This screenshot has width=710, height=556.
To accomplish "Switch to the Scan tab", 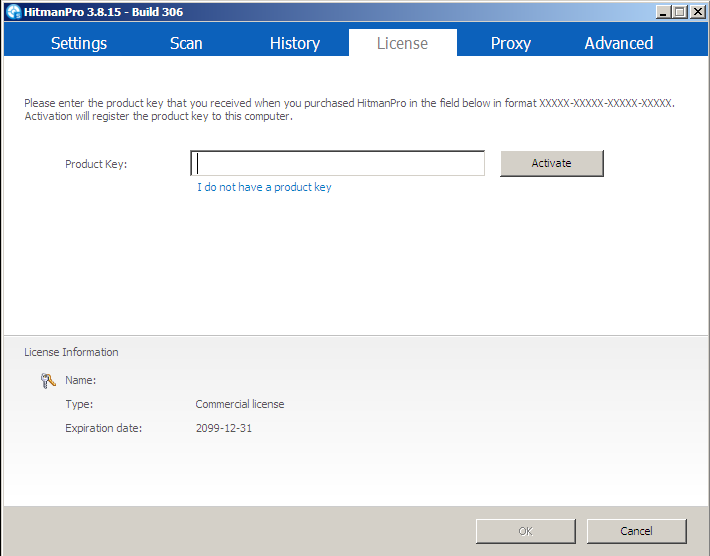I will click(x=186, y=43).
